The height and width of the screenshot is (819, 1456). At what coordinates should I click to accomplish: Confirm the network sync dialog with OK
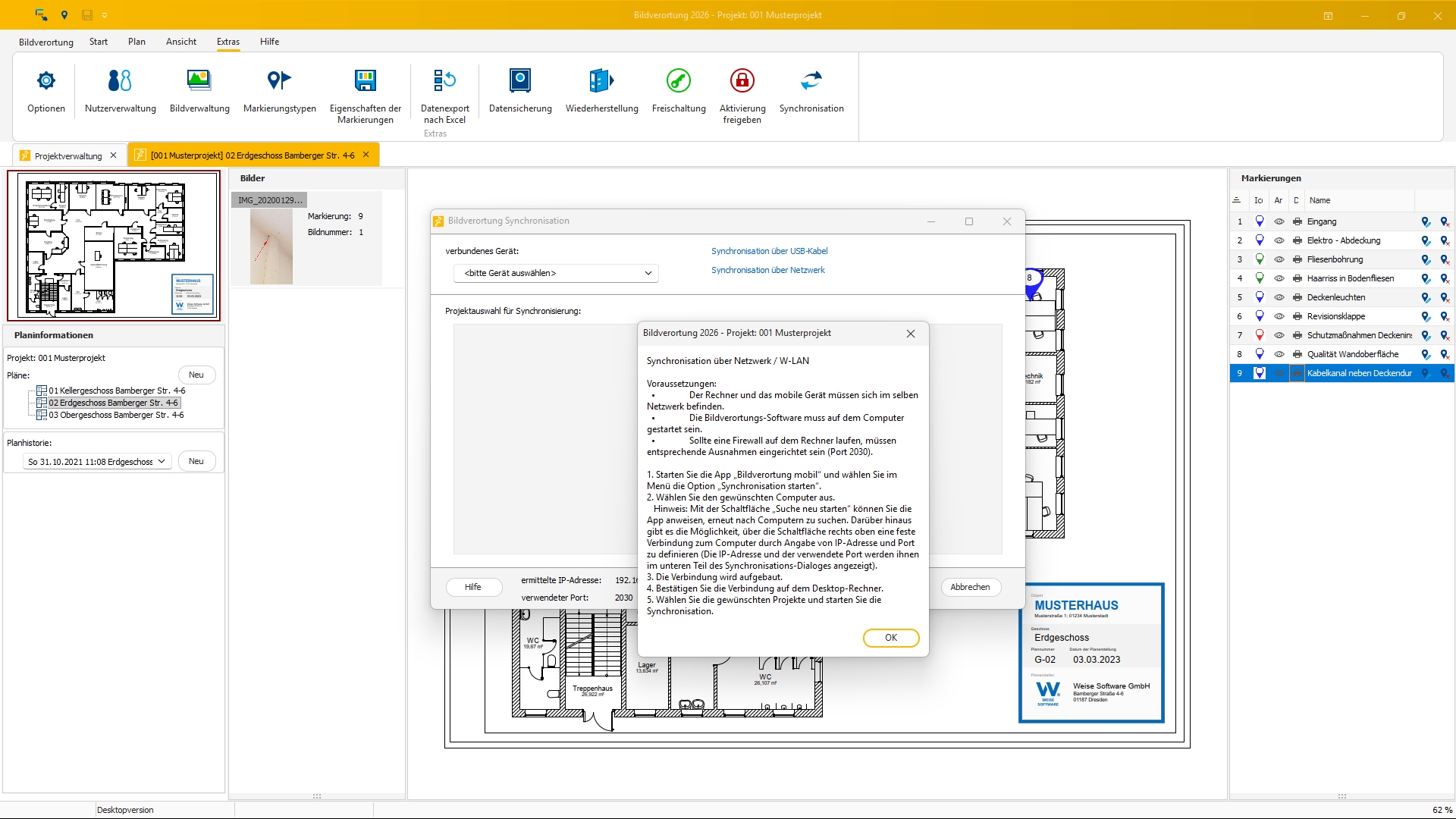click(890, 638)
